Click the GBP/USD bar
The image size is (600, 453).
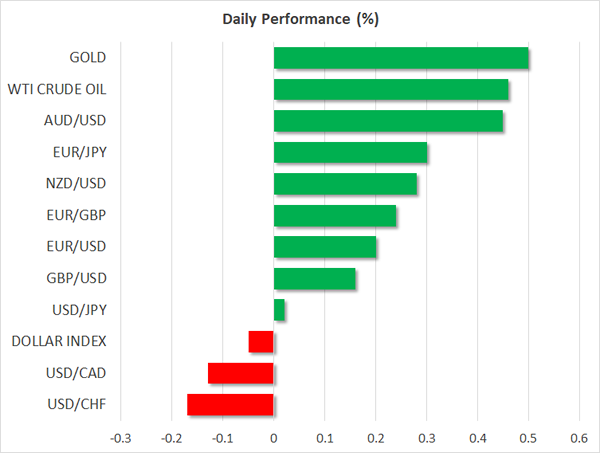[x=314, y=278]
